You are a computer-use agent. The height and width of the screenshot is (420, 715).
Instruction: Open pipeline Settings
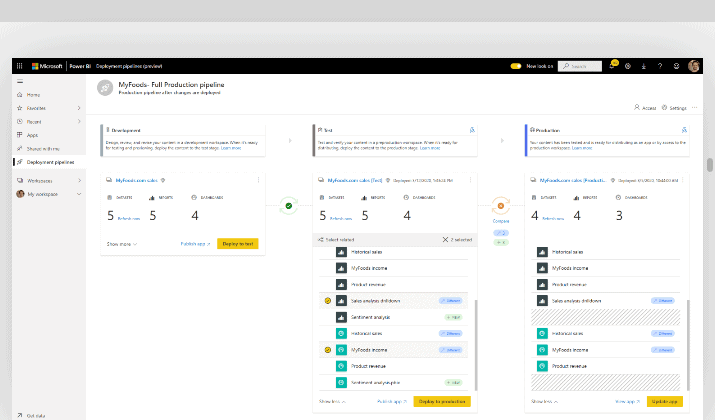pos(674,108)
